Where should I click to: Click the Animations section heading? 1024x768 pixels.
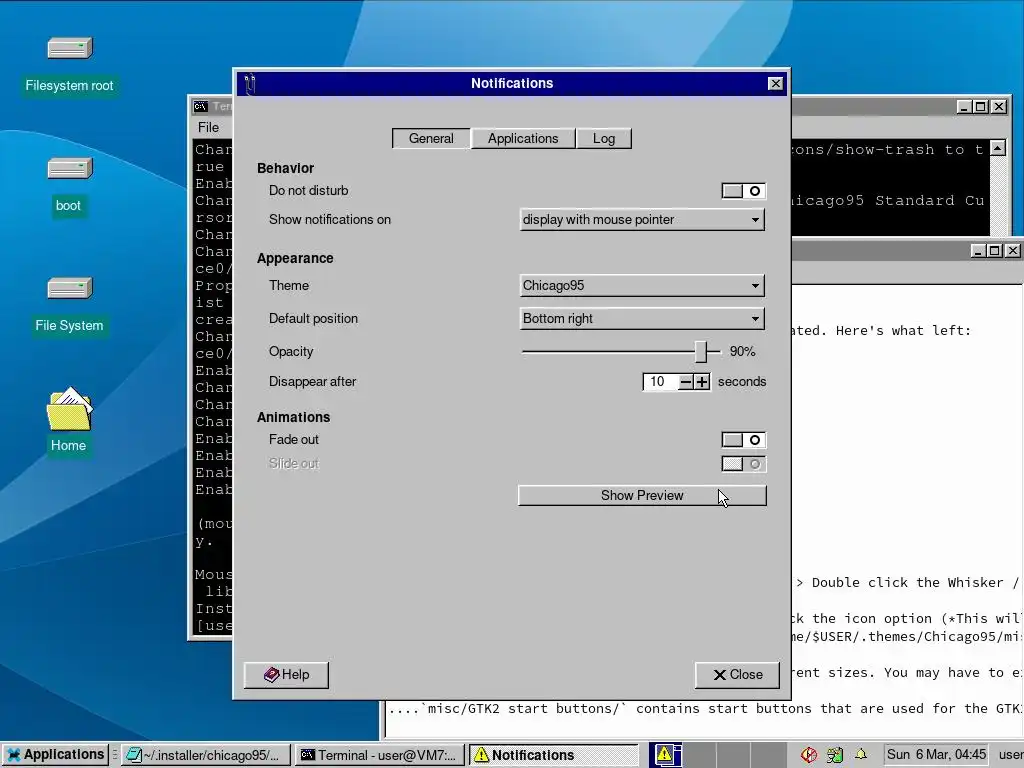point(293,417)
